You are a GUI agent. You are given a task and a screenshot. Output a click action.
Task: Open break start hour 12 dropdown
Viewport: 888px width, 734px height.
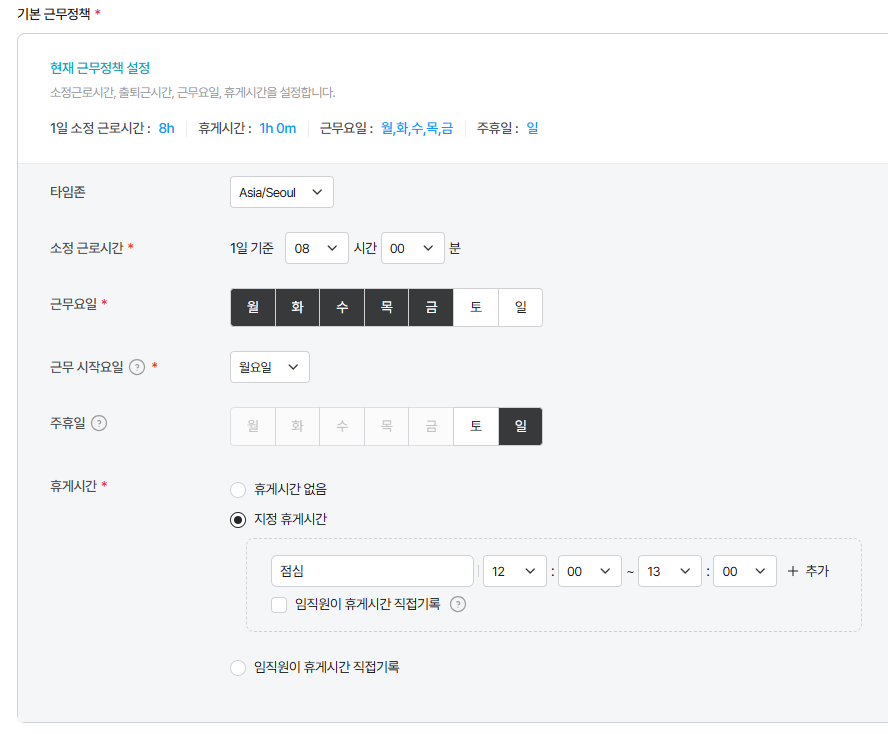(514, 571)
